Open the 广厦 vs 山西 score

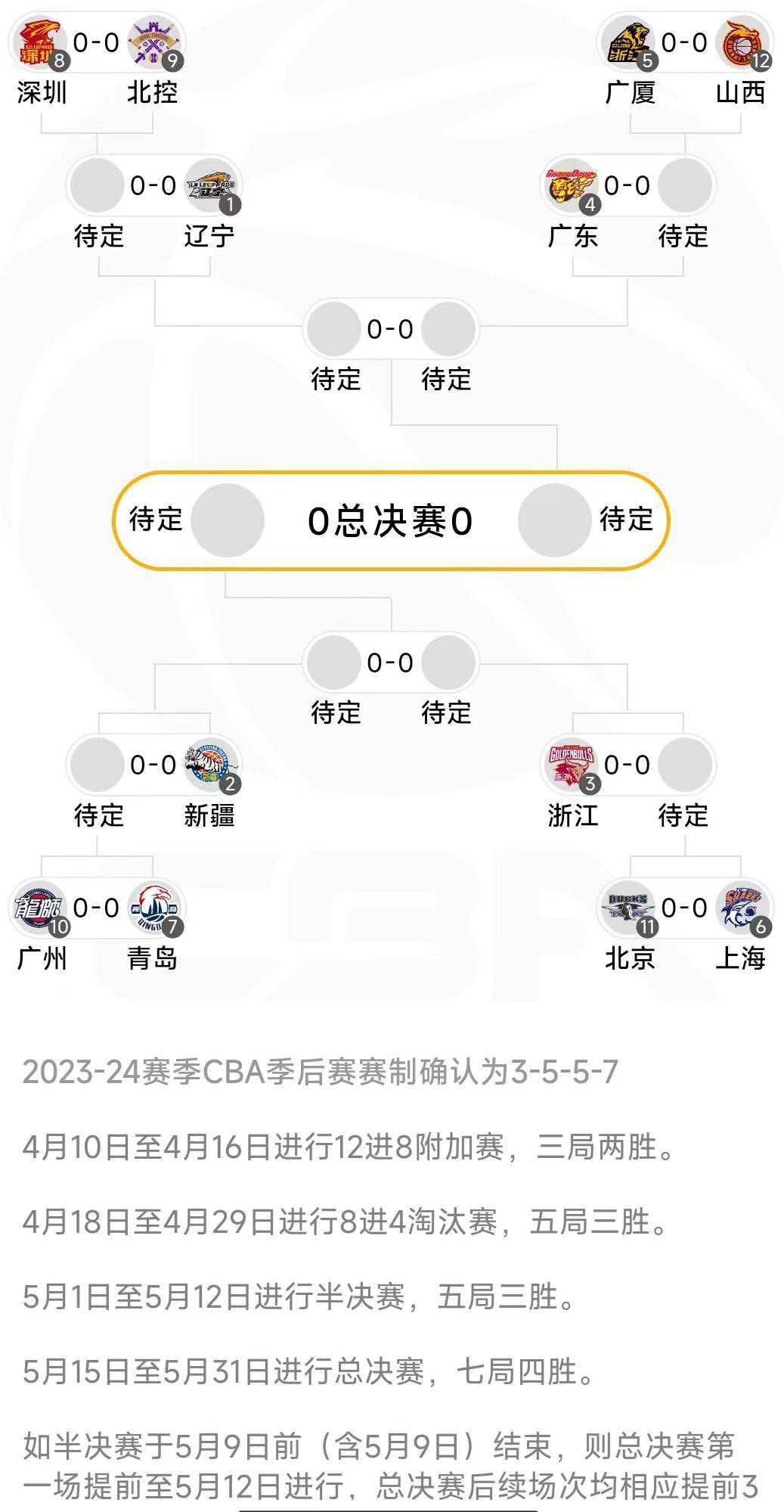click(685, 43)
